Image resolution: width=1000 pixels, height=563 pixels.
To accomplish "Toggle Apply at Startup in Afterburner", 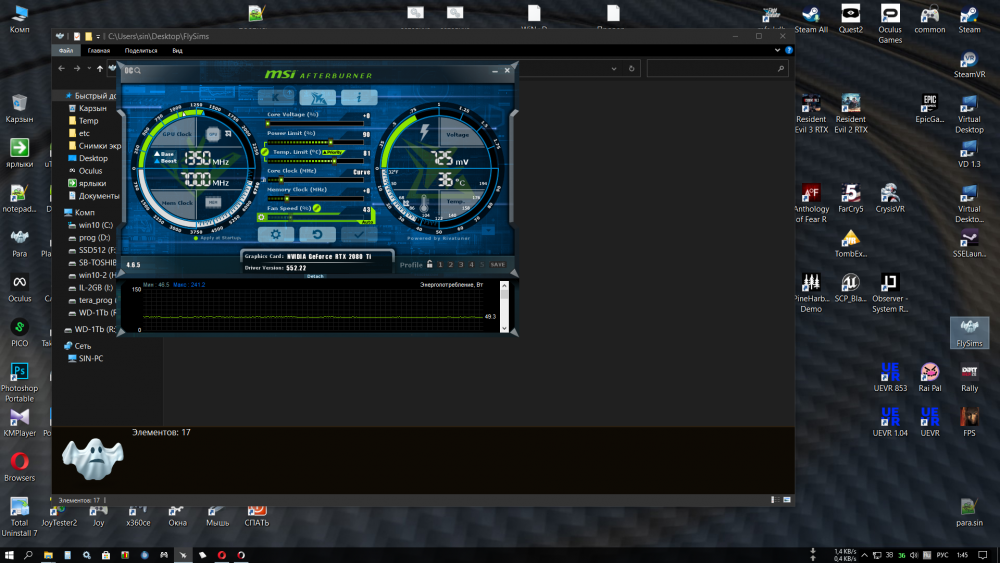I will coord(218,238).
